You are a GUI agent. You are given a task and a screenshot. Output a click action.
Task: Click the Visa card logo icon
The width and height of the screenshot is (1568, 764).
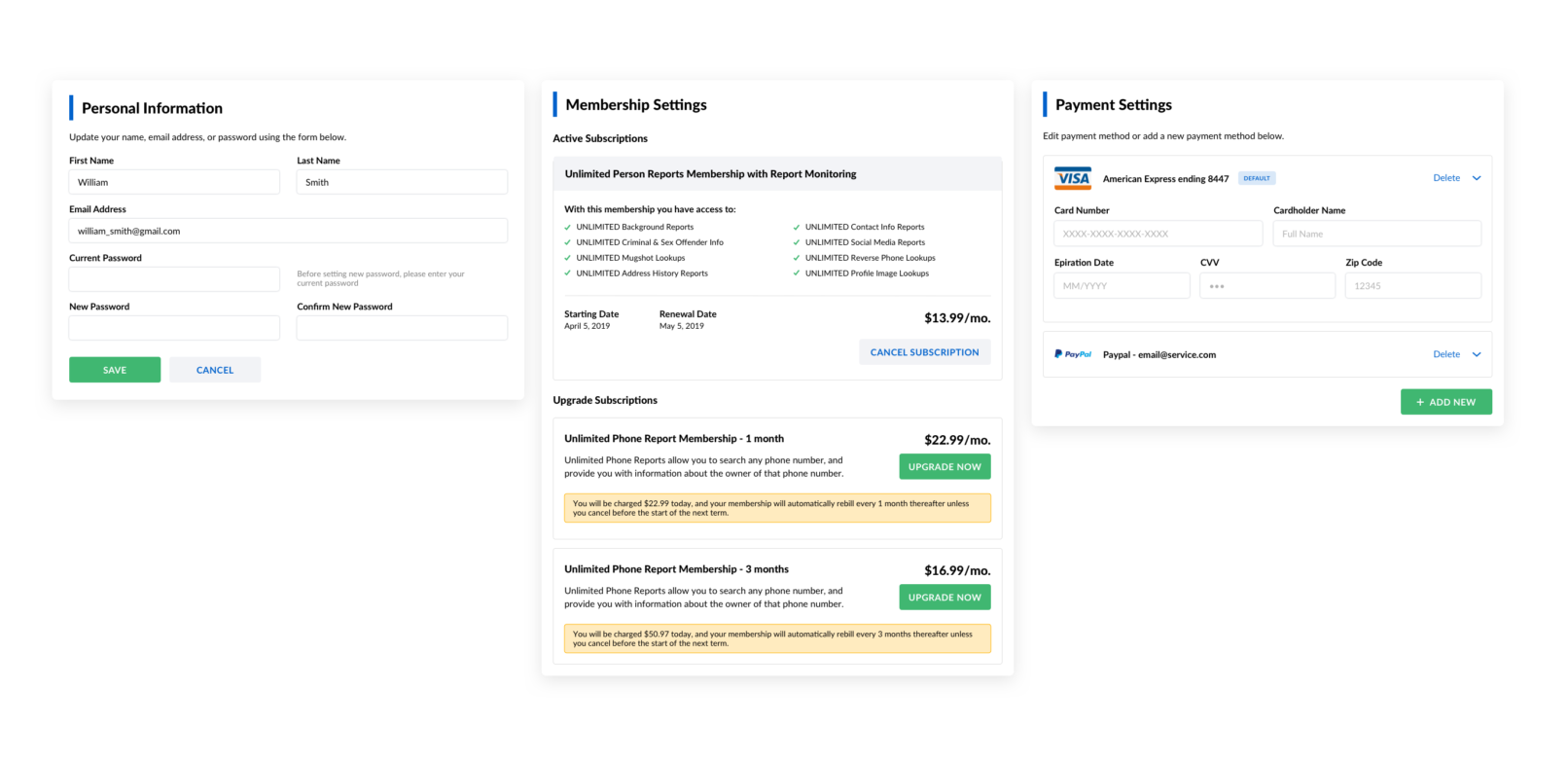[1073, 178]
